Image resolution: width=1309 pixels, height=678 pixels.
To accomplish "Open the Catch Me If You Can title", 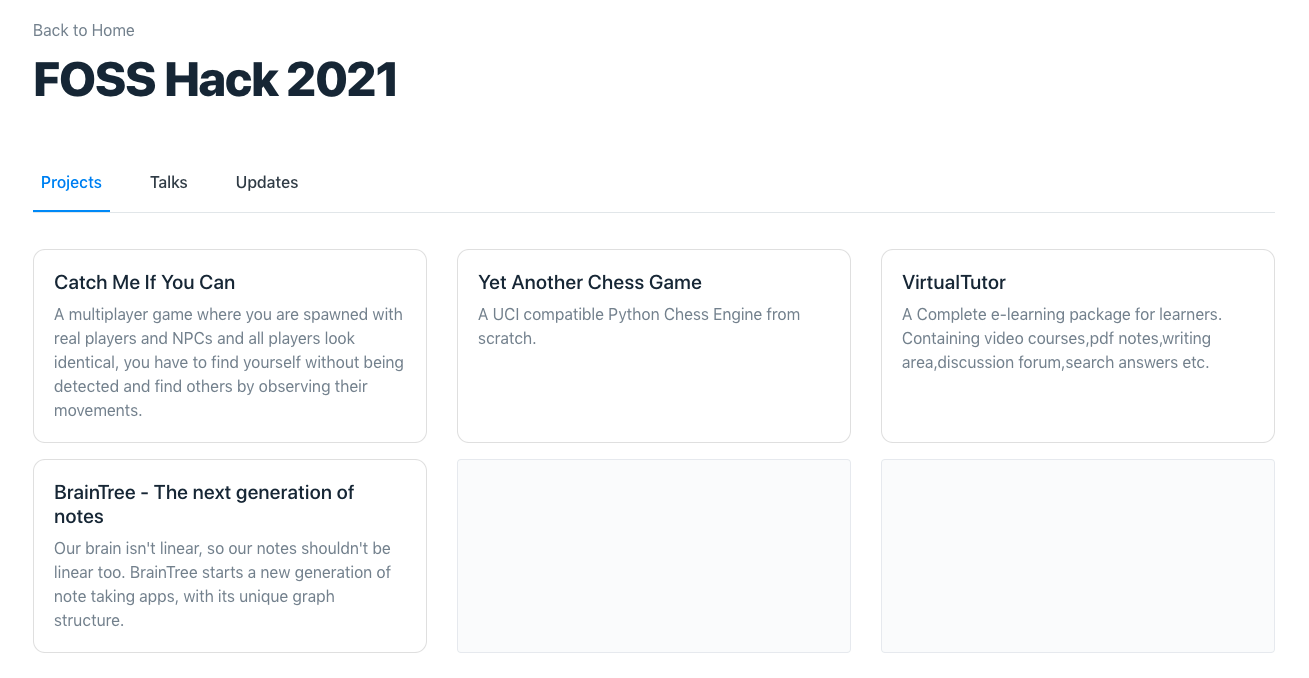I will pos(145,282).
